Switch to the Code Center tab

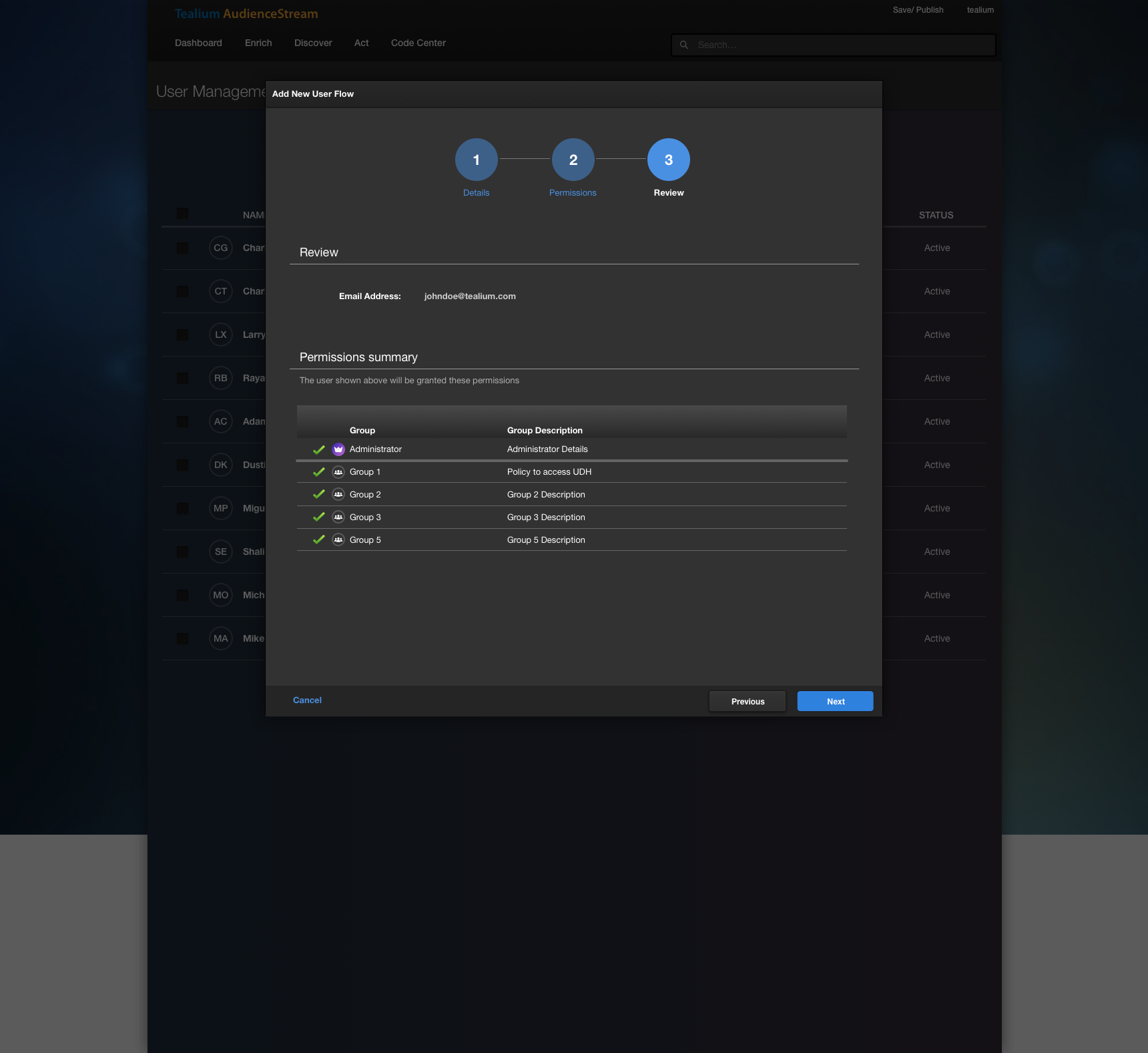[x=418, y=43]
